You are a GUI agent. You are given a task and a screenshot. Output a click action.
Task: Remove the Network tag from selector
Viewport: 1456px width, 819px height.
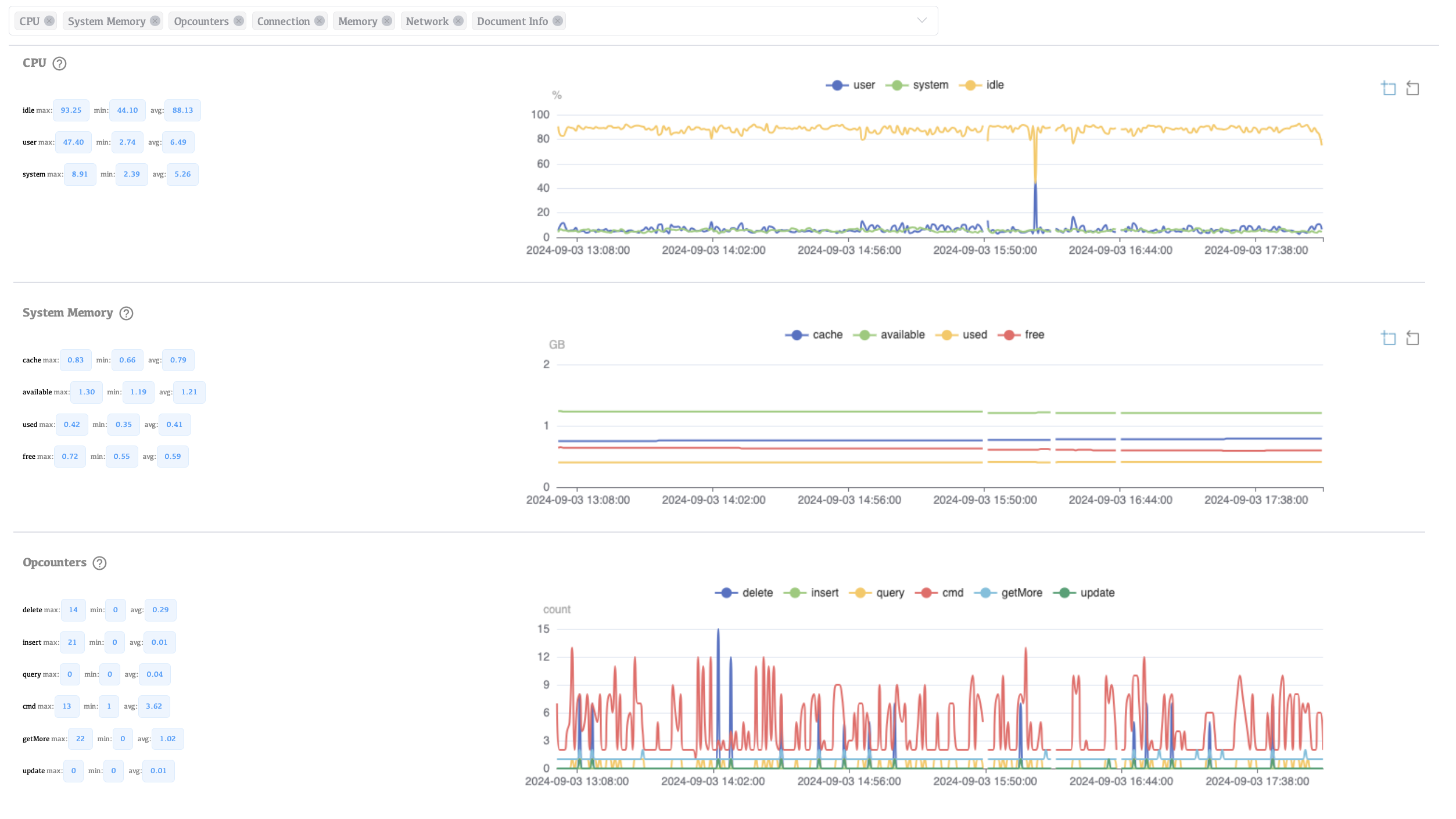click(458, 21)
